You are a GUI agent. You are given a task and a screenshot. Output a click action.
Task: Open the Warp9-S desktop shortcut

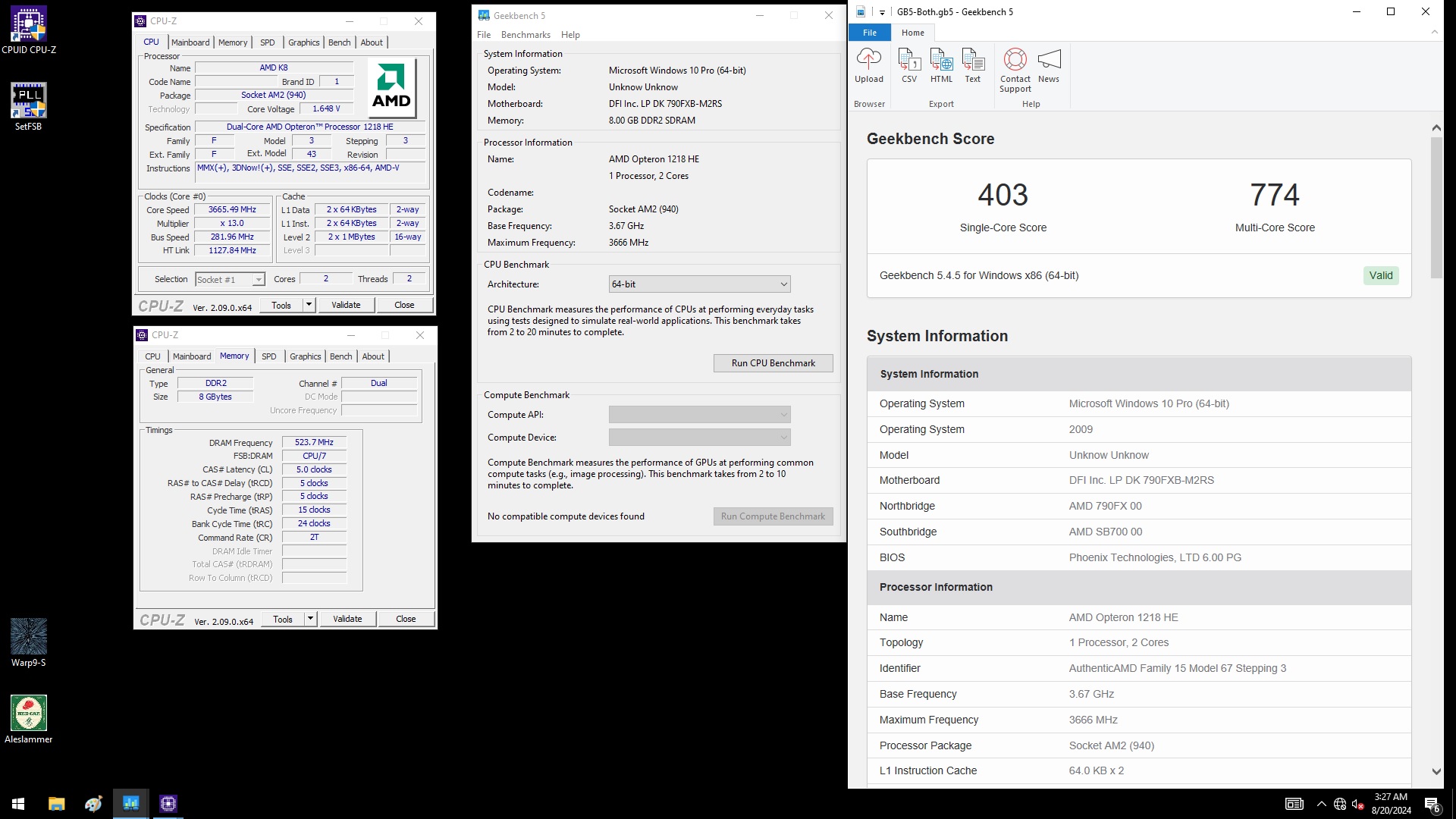click(28, 643)
